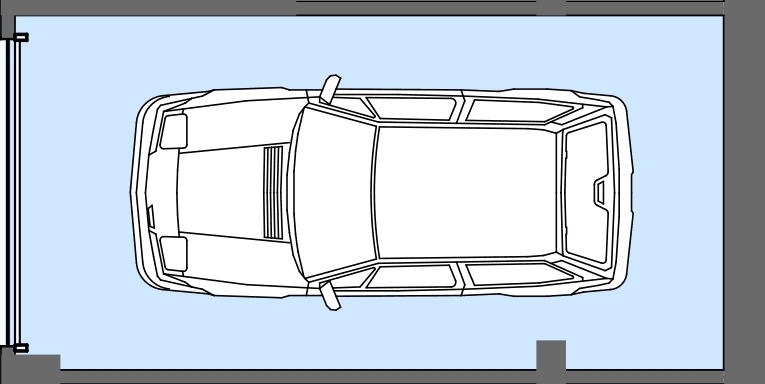Viewport: 765px width, 384px height.
Task: Select the car's hood vent grille
Action: pyautogui.click(x=273, y=193)
